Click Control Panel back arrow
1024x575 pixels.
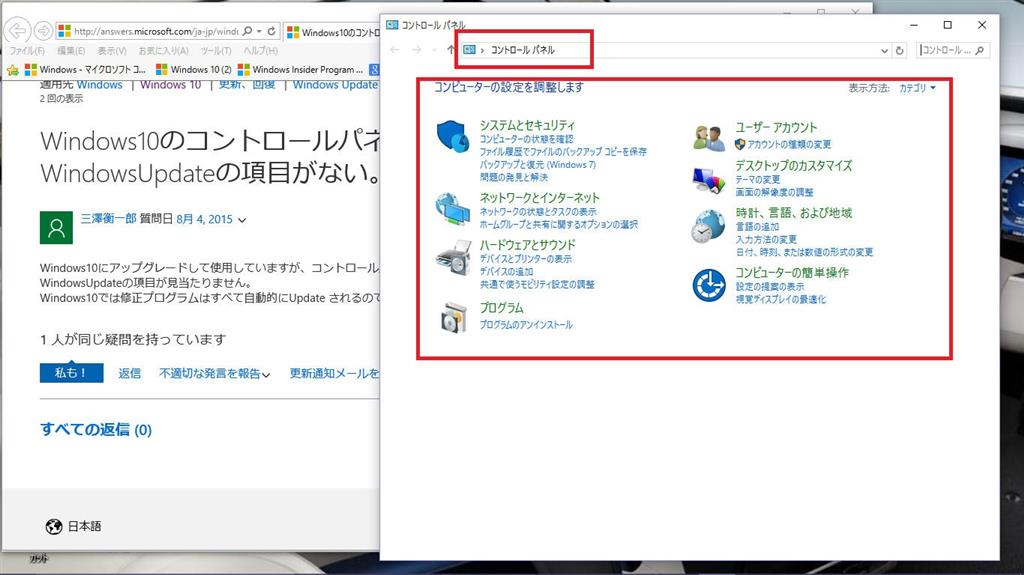click(394, 50)
